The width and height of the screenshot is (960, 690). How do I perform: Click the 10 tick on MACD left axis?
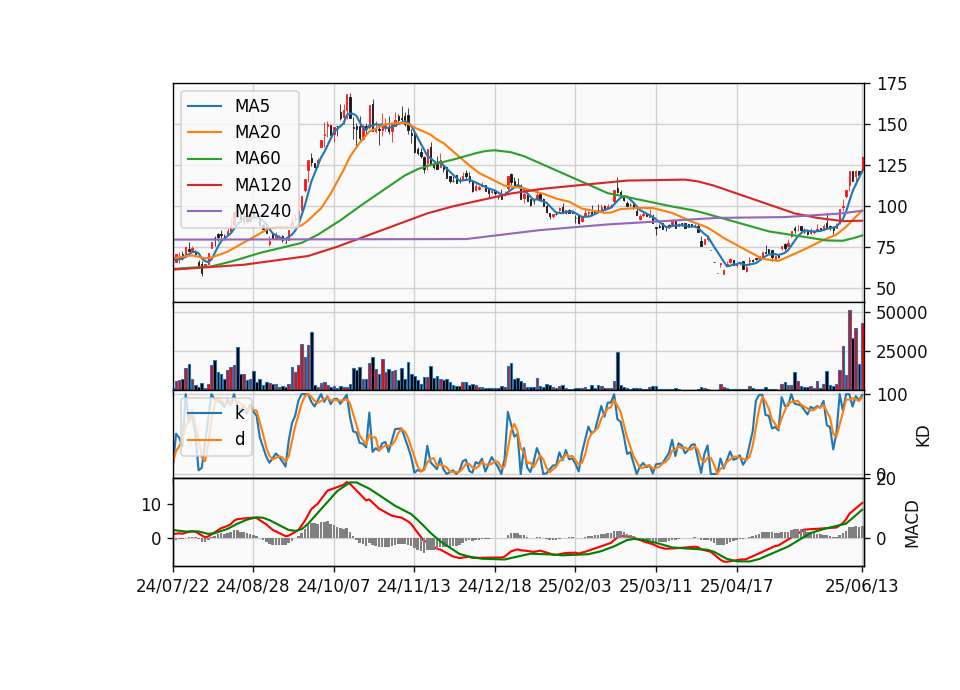click(x=151, y=505)
